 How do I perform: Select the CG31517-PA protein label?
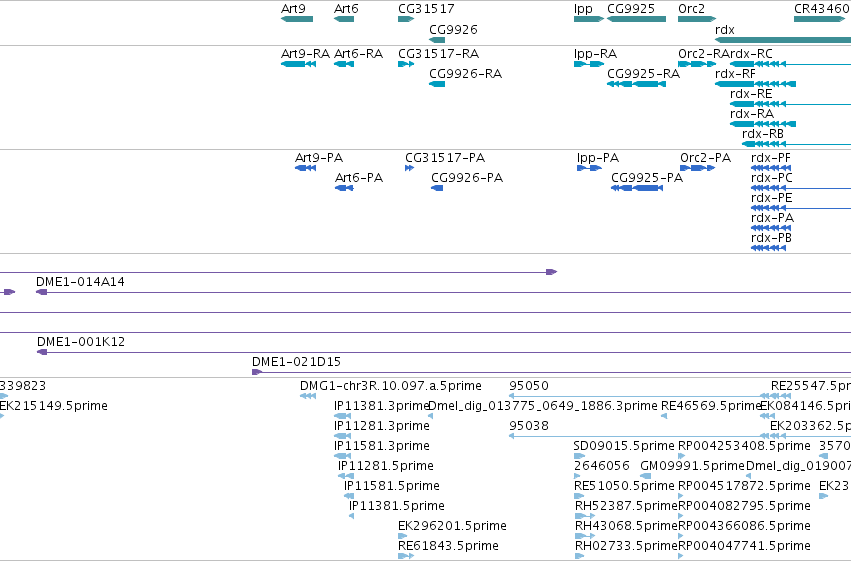(445, 158)
